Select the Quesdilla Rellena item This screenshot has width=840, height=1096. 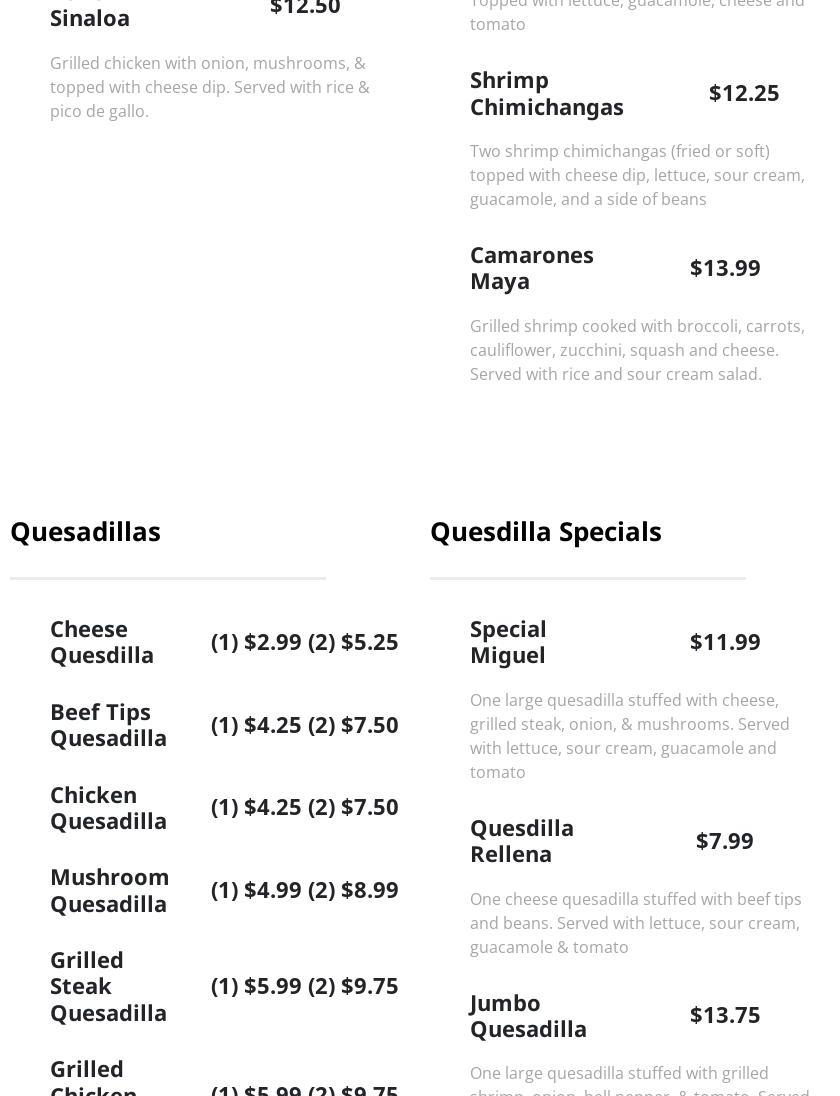point(521,841)
